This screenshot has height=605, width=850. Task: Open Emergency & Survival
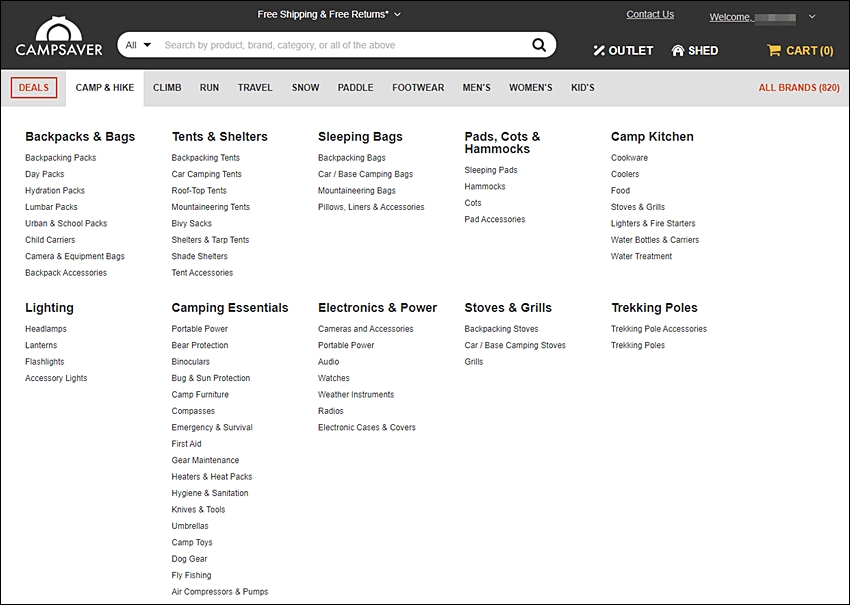click(x=211, y=427)
